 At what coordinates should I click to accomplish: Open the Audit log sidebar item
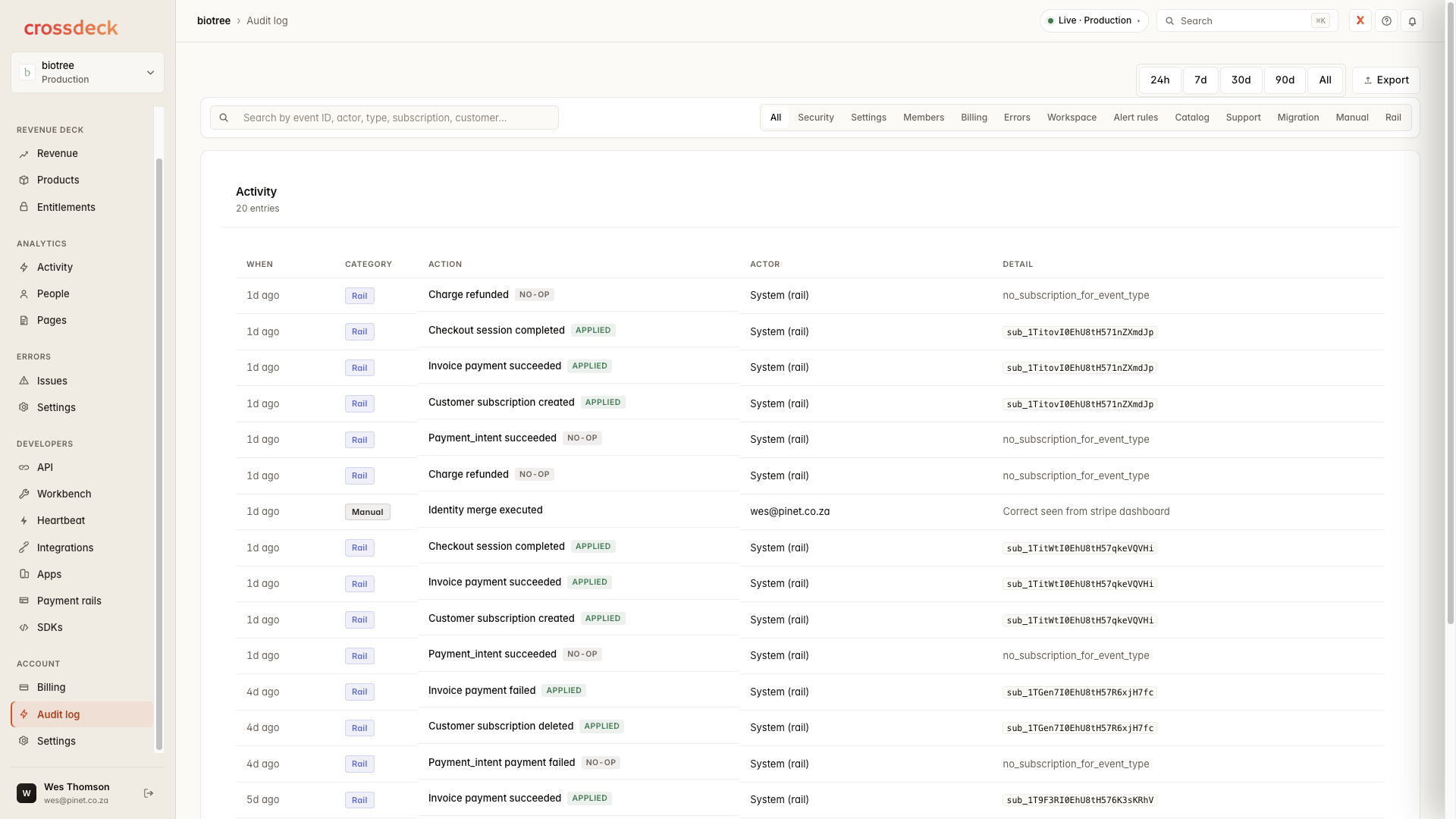click(82, 714)
